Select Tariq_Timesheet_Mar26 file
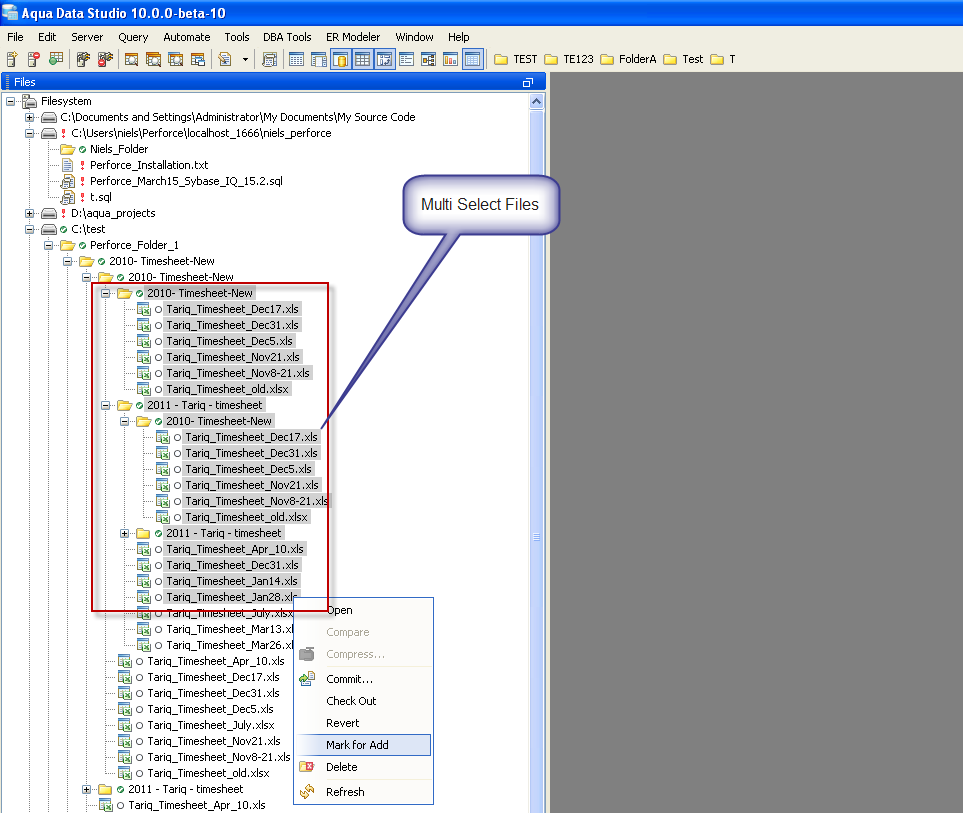963x813 pixels. (x=230, y=645)
